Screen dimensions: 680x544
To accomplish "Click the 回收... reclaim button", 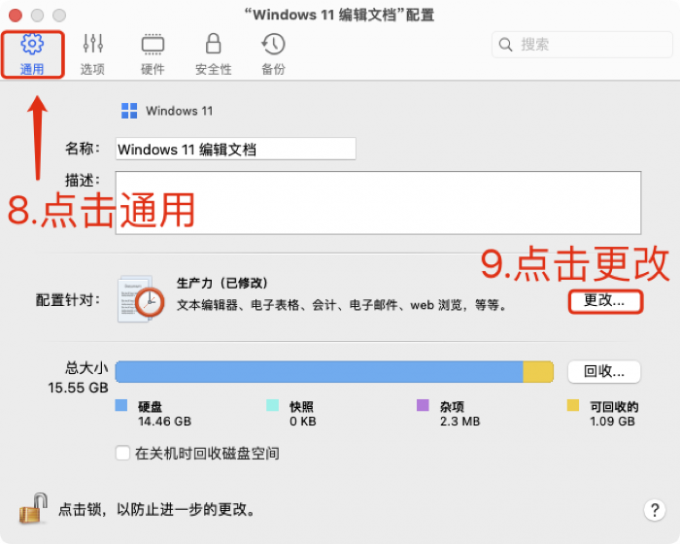I will [x=604, y=372].
